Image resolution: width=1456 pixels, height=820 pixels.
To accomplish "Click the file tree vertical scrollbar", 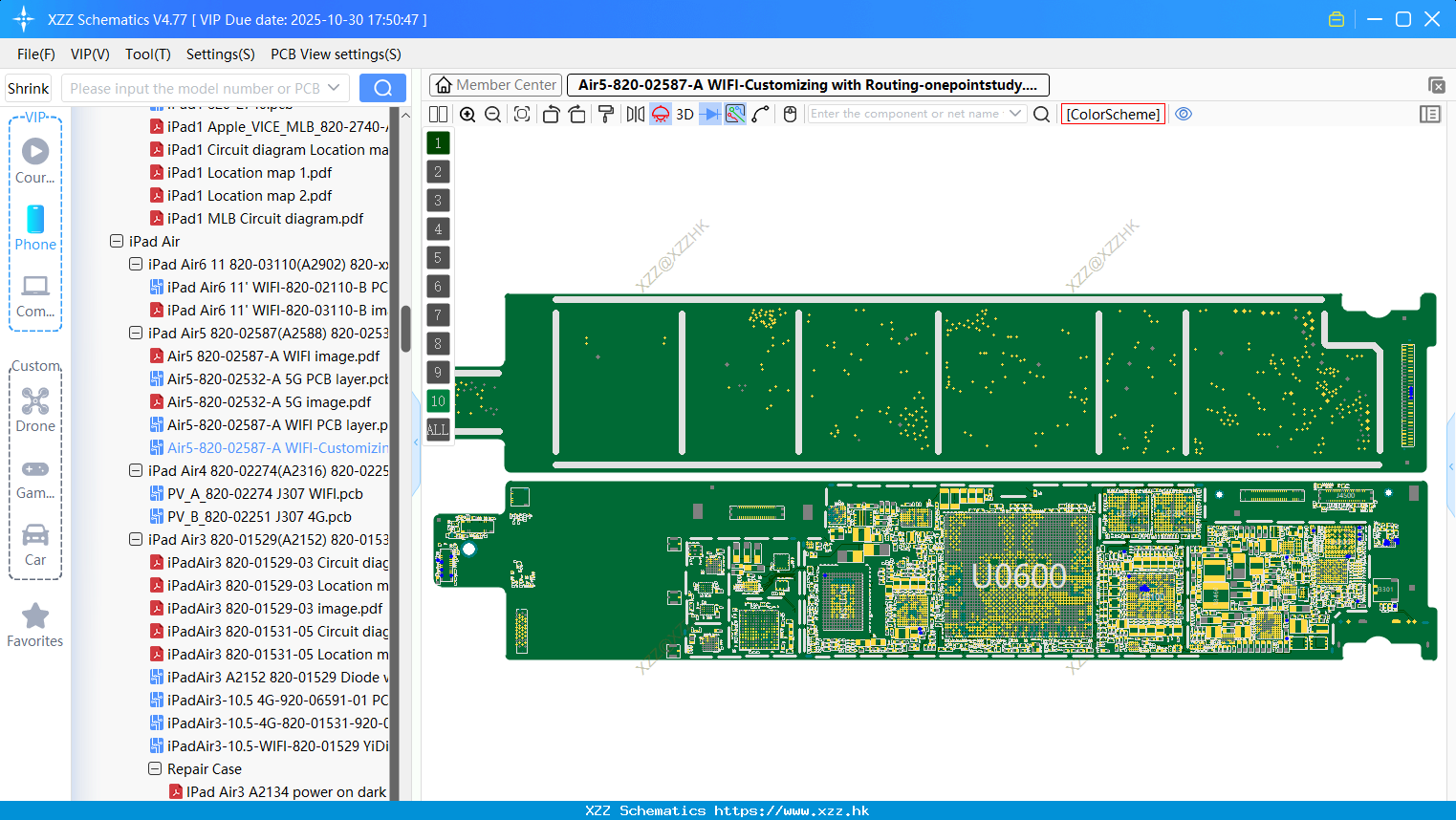I will pyautogui.click(x=405, y=328).
